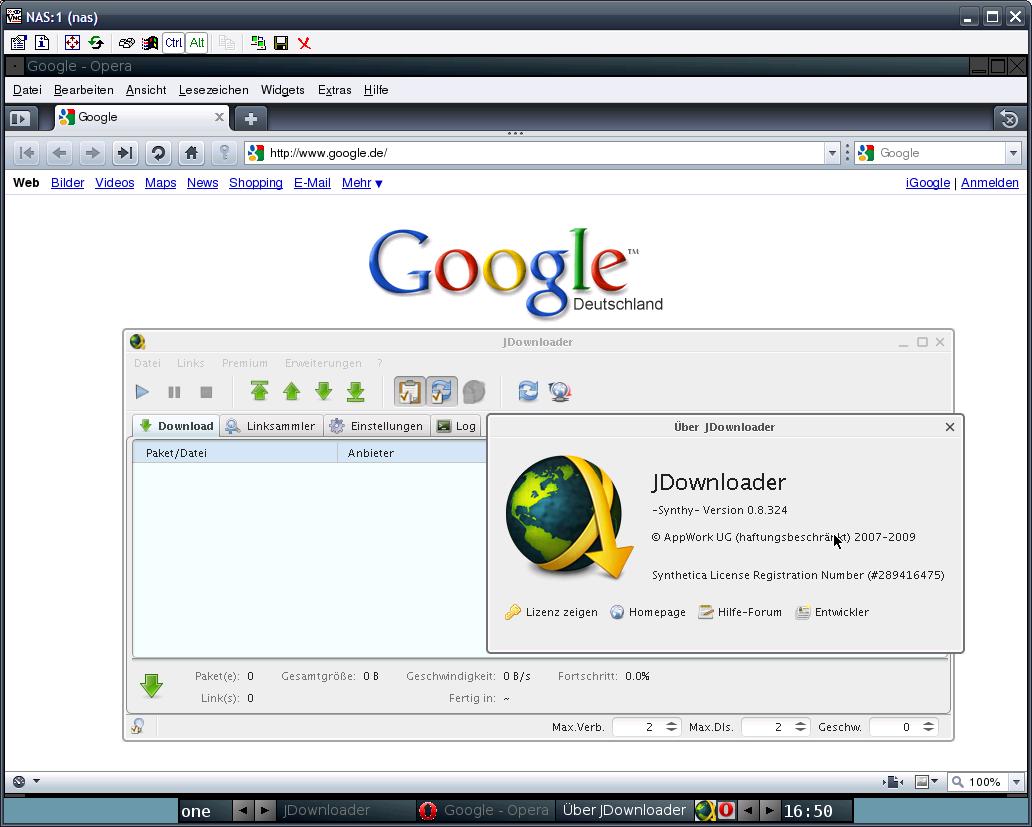This screenshot has width=1032, height=827.
Task: Toggle Opera side panel button
Action: pos(20,118)
